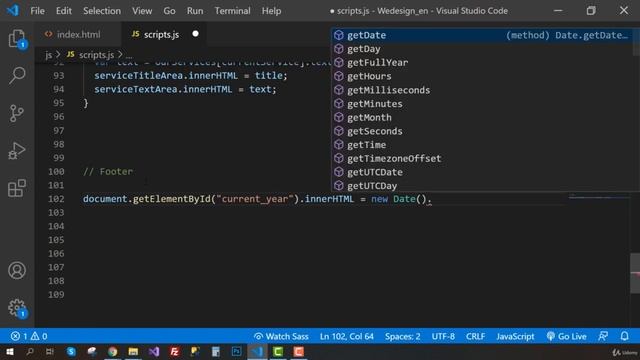Open Visual Studio from the taskbar
640x360 pixels.
click(x=154, y=352)
